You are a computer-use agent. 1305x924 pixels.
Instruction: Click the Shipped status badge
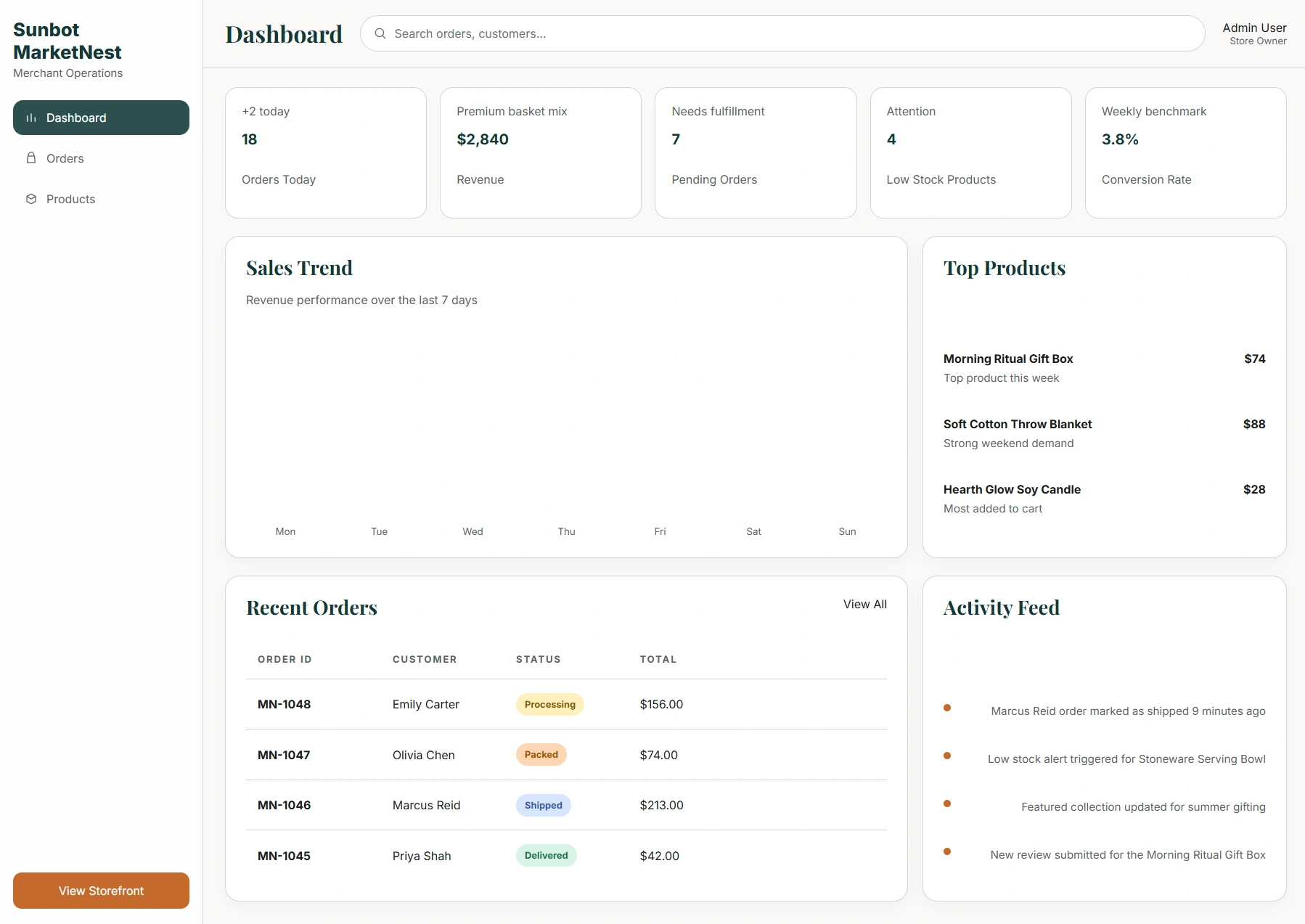pos(544,805)
